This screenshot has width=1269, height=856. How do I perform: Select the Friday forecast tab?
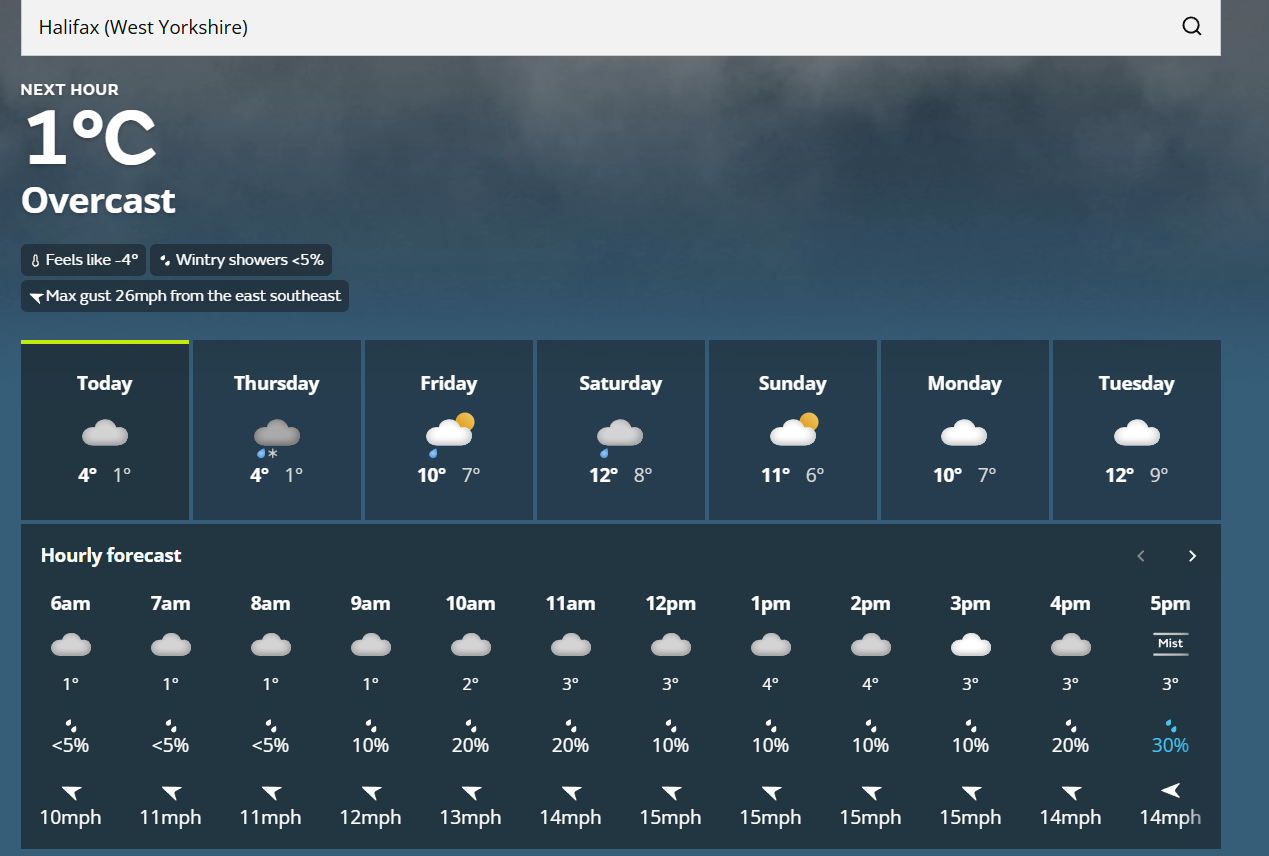pyautogui.click(x=449, y=430)
